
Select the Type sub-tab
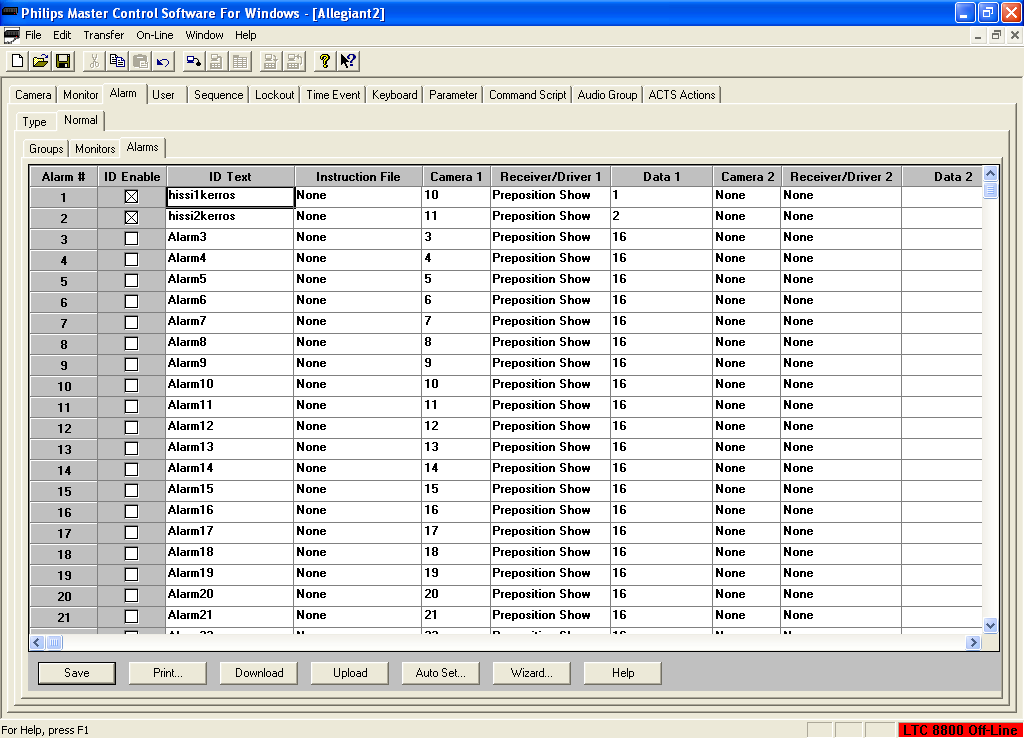click(x=35, y=122)
